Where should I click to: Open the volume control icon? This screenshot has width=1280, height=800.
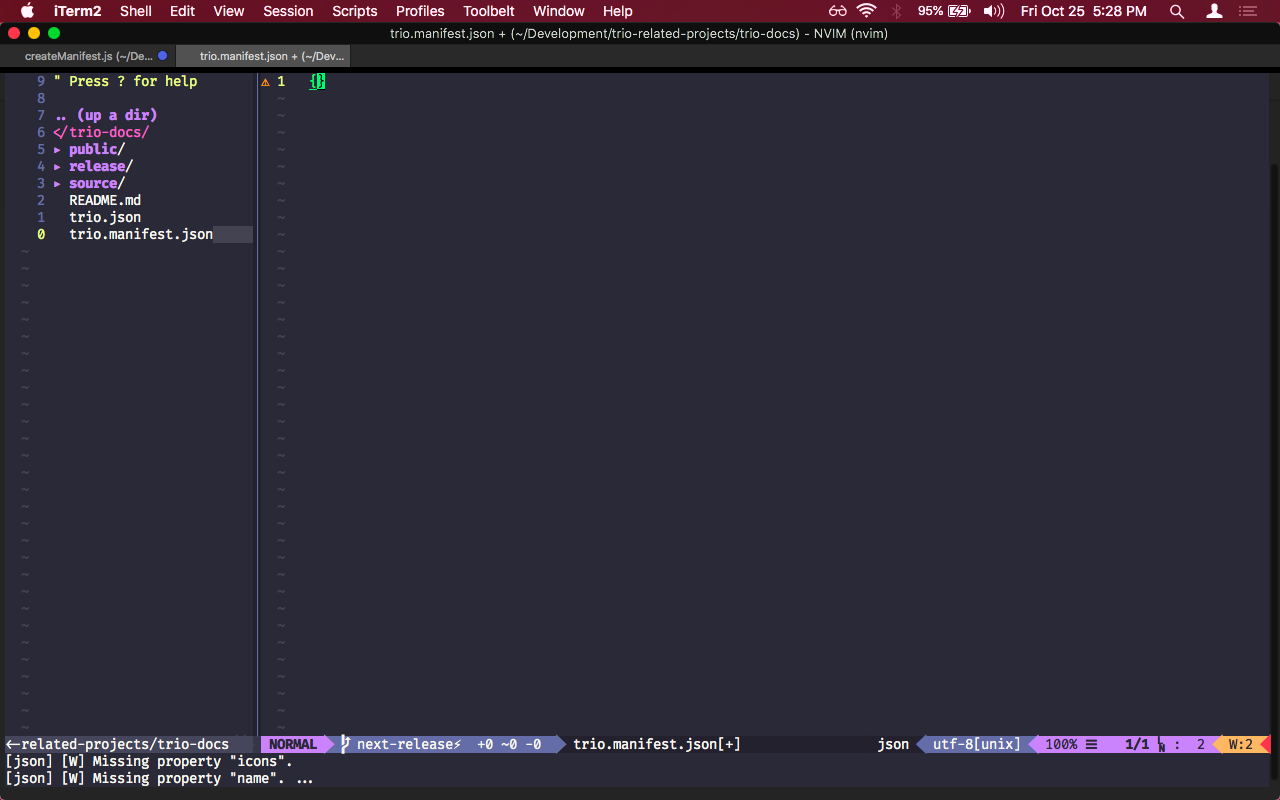(x=994, y=11)
